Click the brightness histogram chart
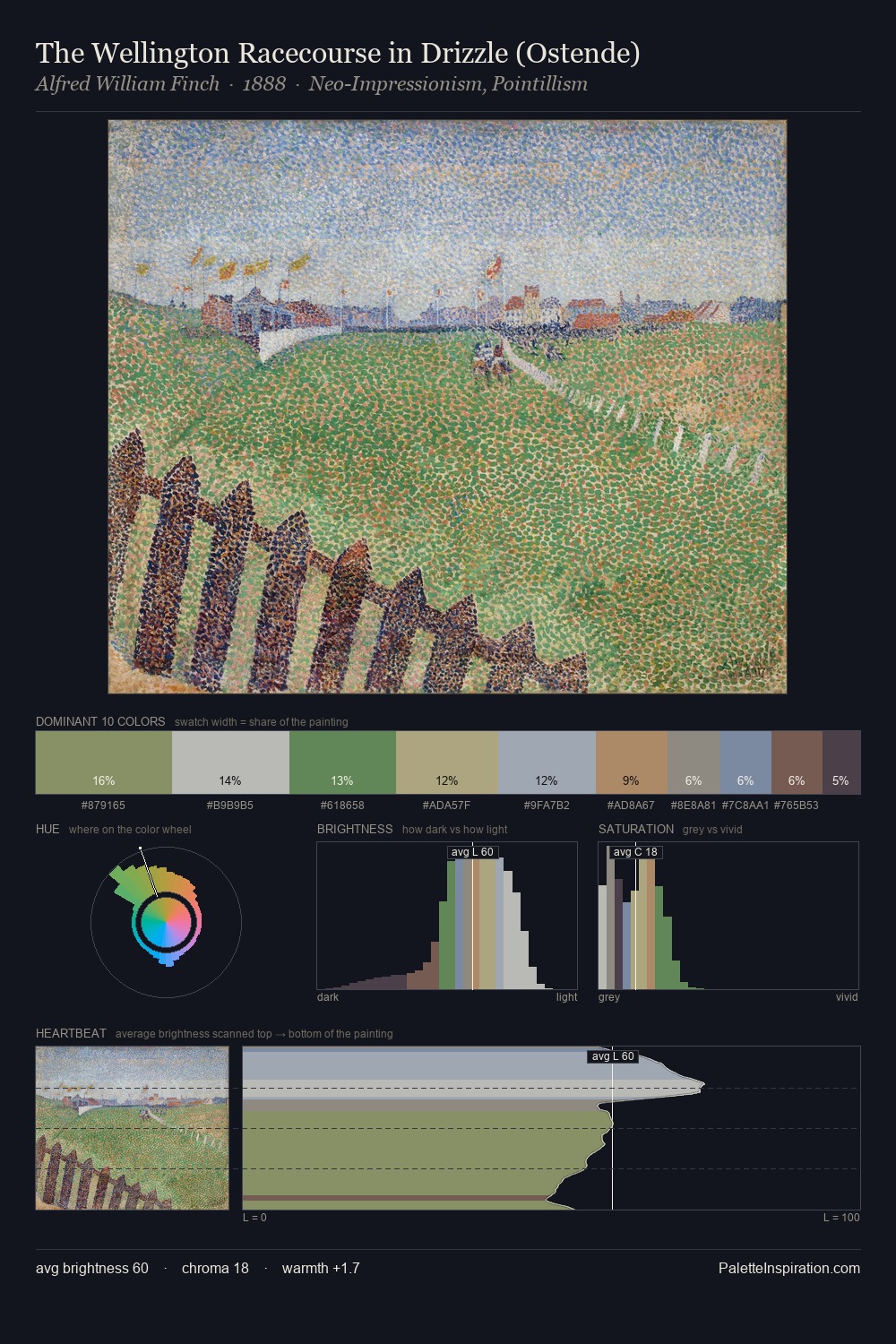The width and height of the screenshot is (896, 1344). coord(447,916)
